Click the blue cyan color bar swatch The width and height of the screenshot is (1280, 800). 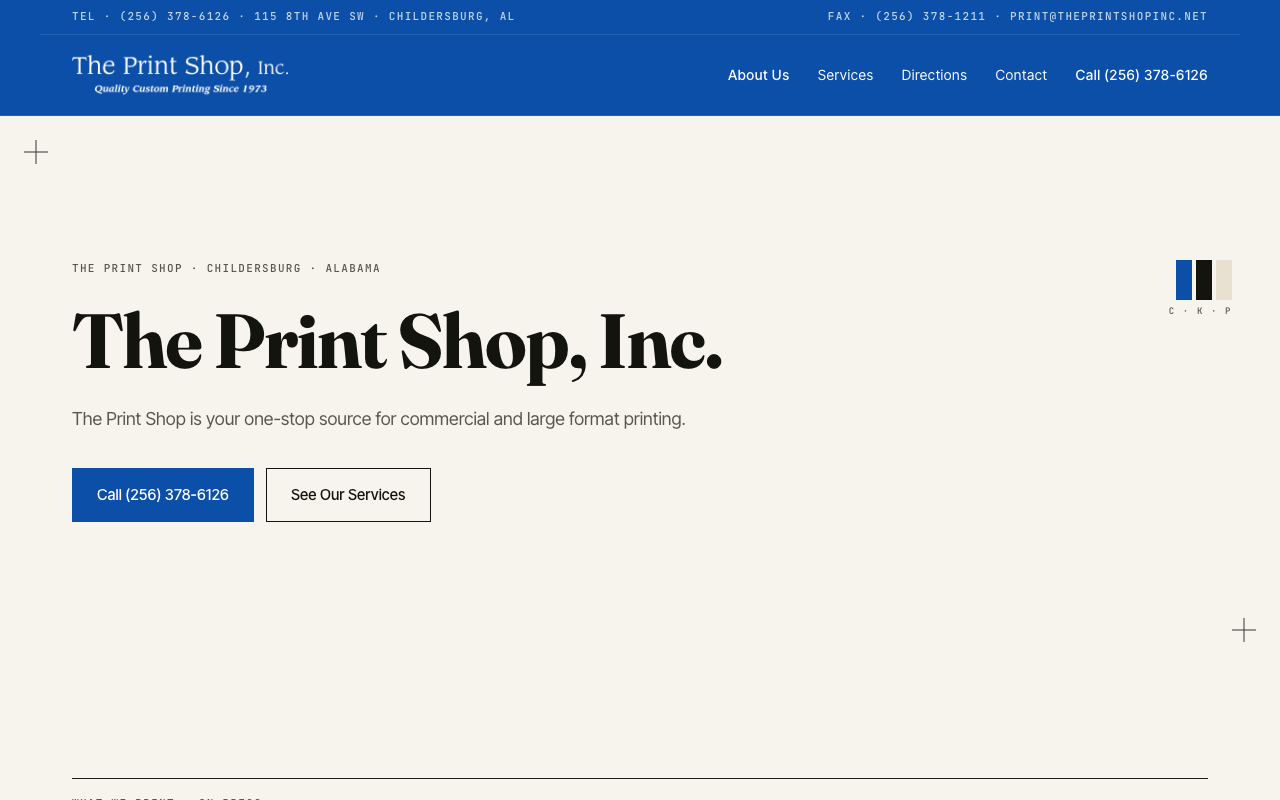(x=1184, y=280)
